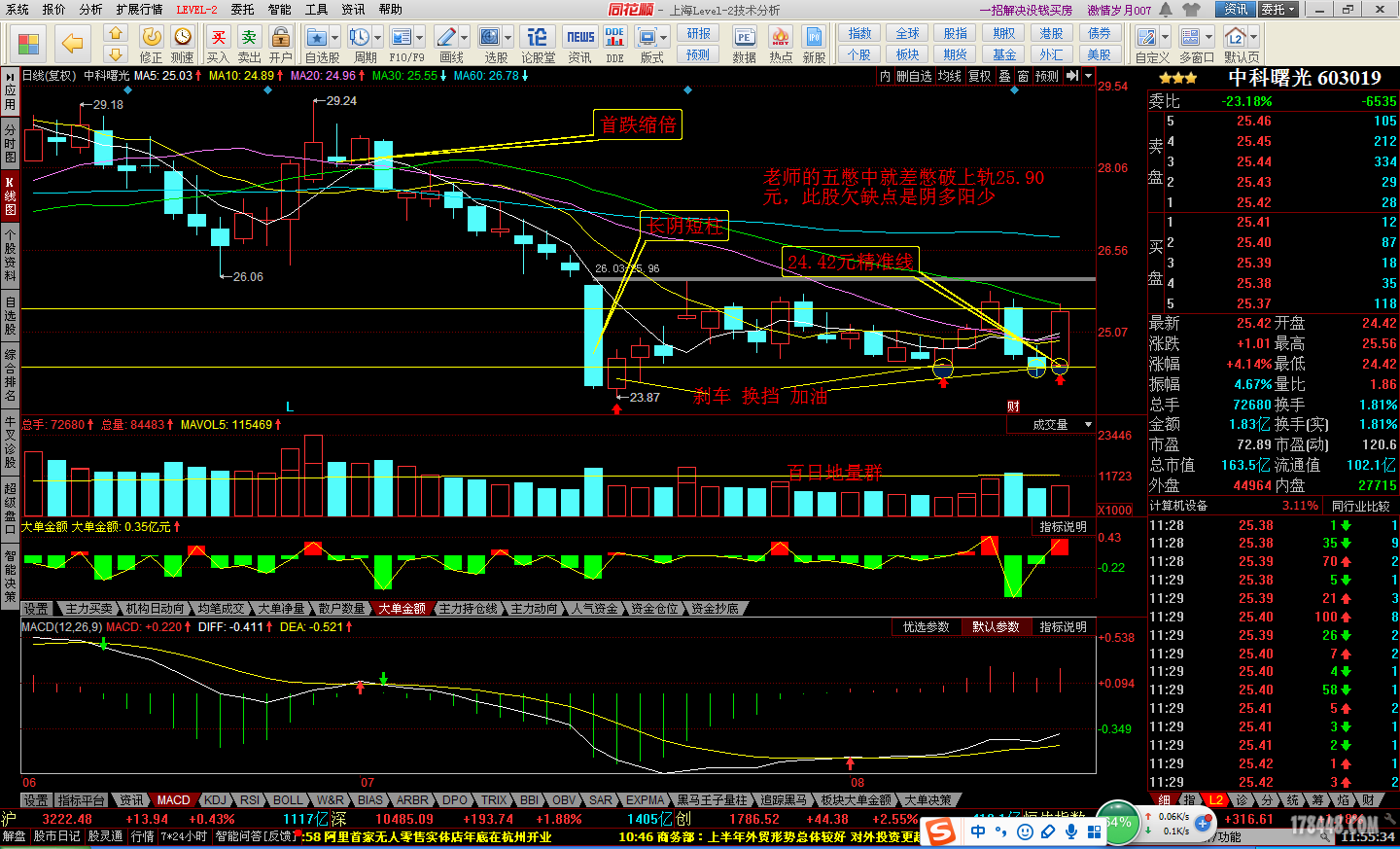The height and width of the screenshot is (849, 1400).
Task: Click the 港股 Hong Kong stocks button
Action: [1051, 33]
